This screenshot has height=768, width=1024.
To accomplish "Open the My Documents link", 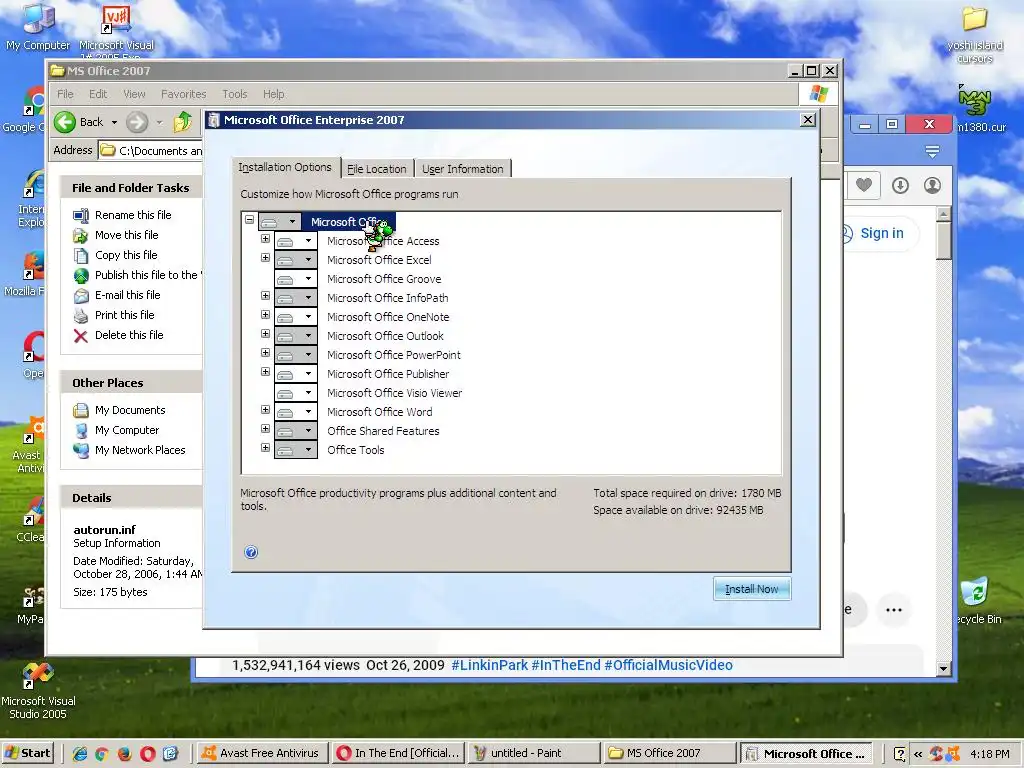I will (130, 410).
